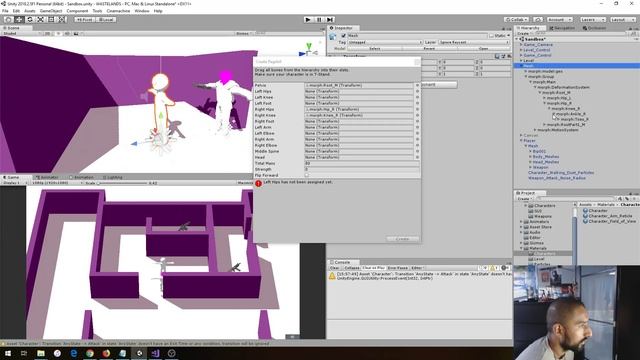Switch to the Animator tab
640x360 pixels.
pos(47,177)
